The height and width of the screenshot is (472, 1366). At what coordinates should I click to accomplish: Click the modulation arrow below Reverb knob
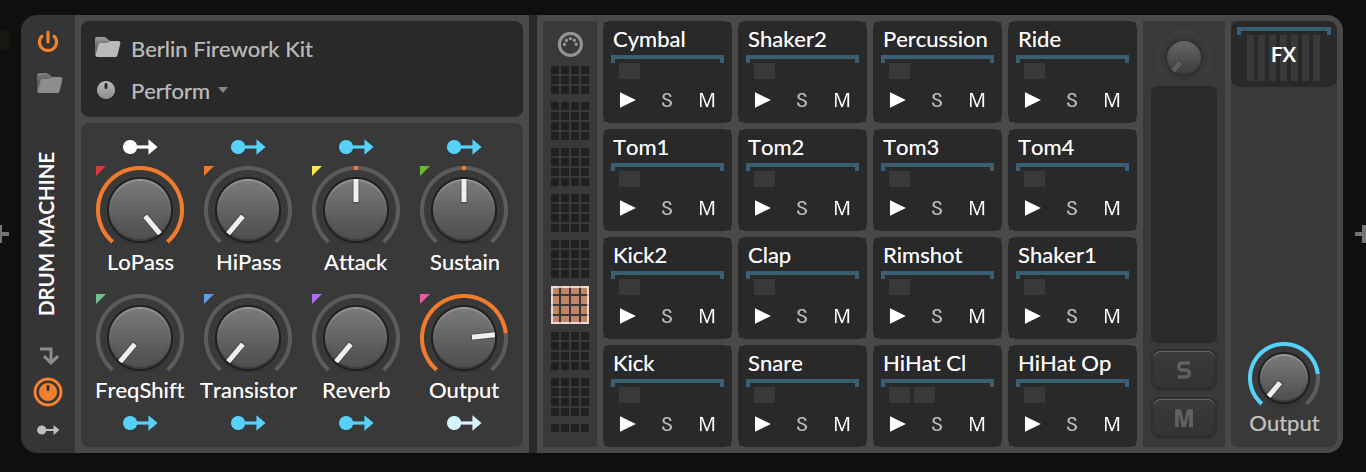(356, 423)
